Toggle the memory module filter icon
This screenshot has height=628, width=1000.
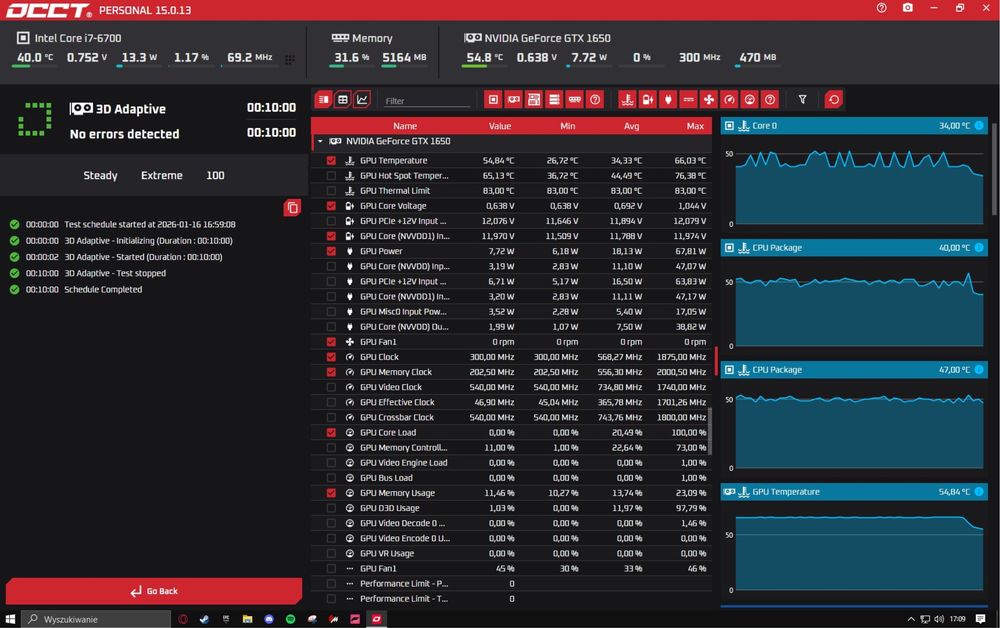575,99
